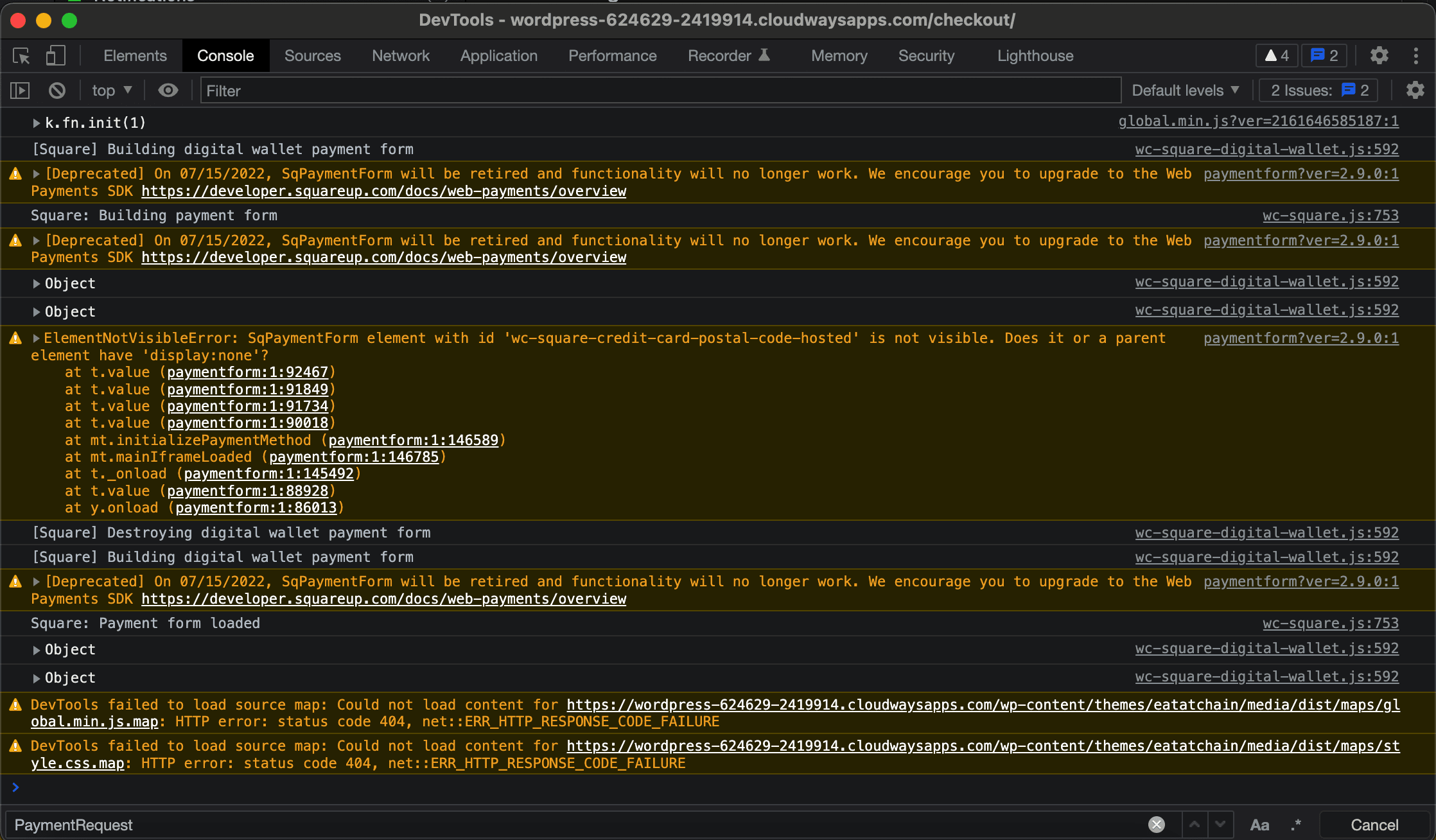This screenshot has width=1436, height=840.
Task: Switch to the Lighthouse tab
Action: click(x=1035, y=56)
